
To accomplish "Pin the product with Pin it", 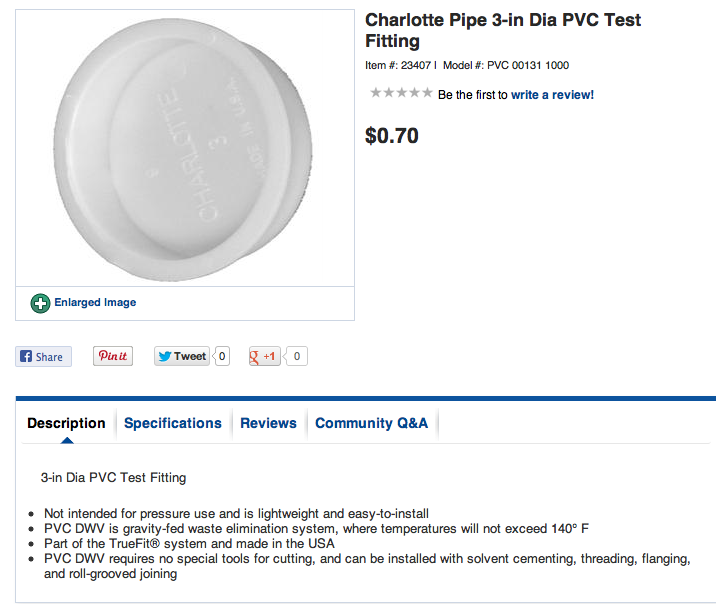I will coord(113,356).
